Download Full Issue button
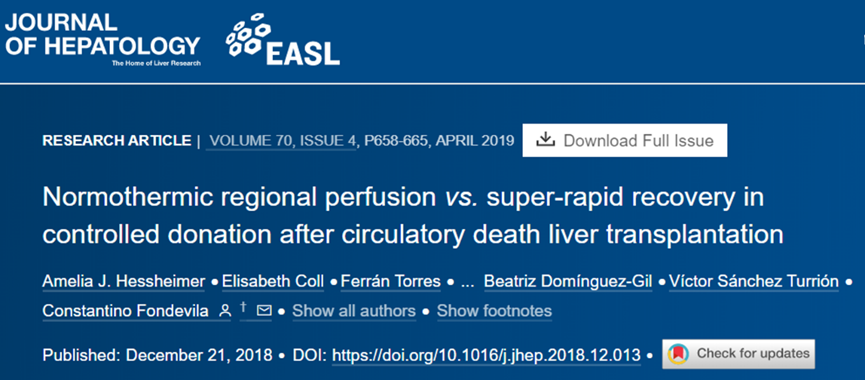 tap(624, 140)
